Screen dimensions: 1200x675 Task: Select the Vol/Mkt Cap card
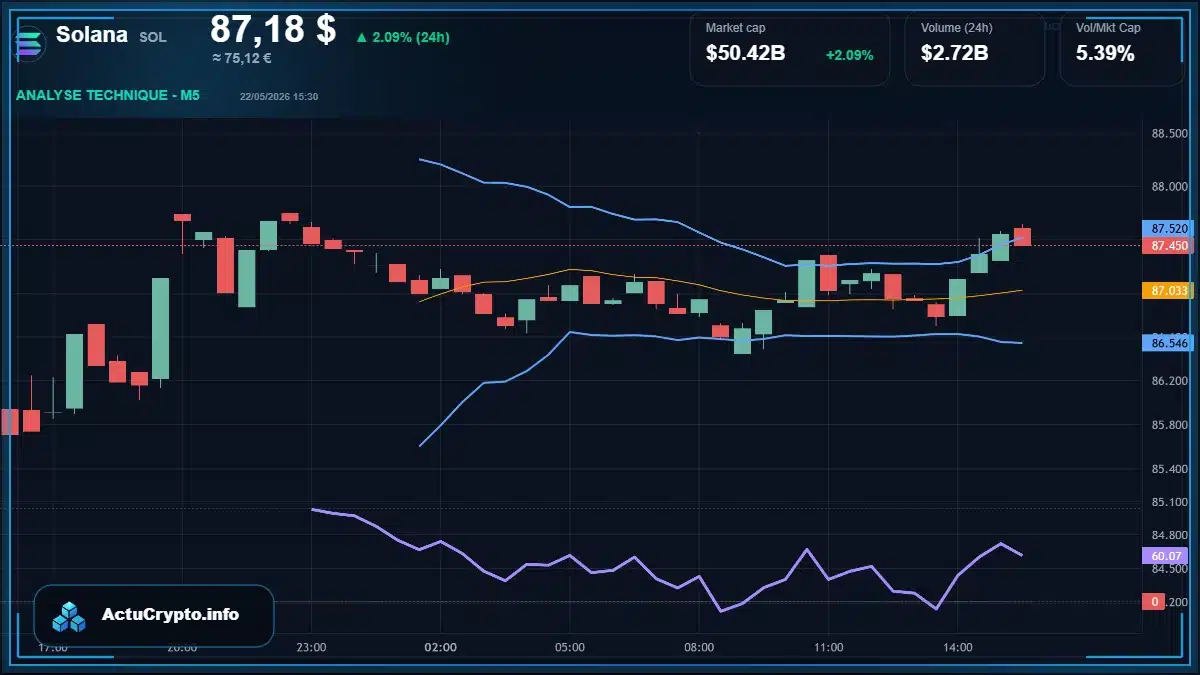1122,48
